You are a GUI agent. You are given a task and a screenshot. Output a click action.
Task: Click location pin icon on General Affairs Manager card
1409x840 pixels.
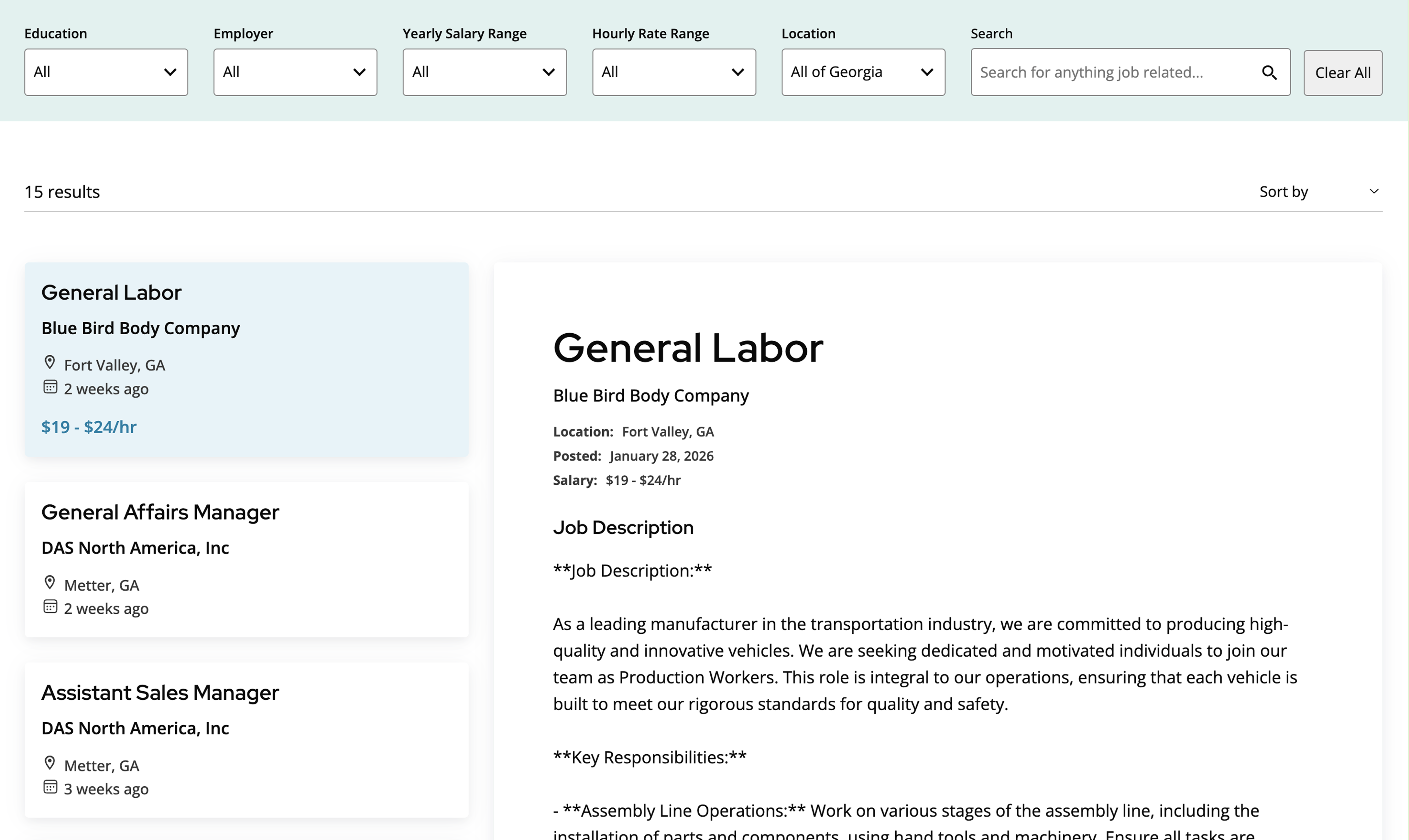[50, 582]
